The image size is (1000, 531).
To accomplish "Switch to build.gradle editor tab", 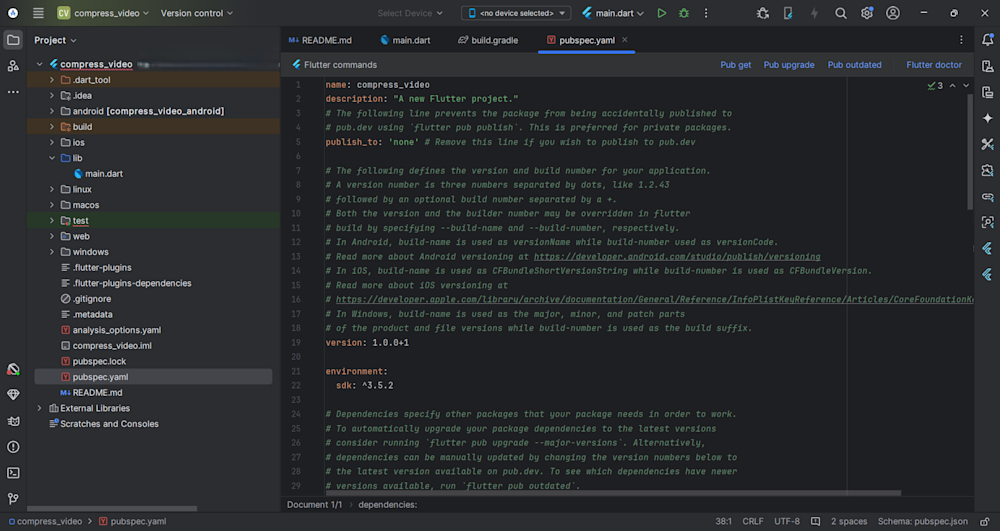I will click(488, 40).
